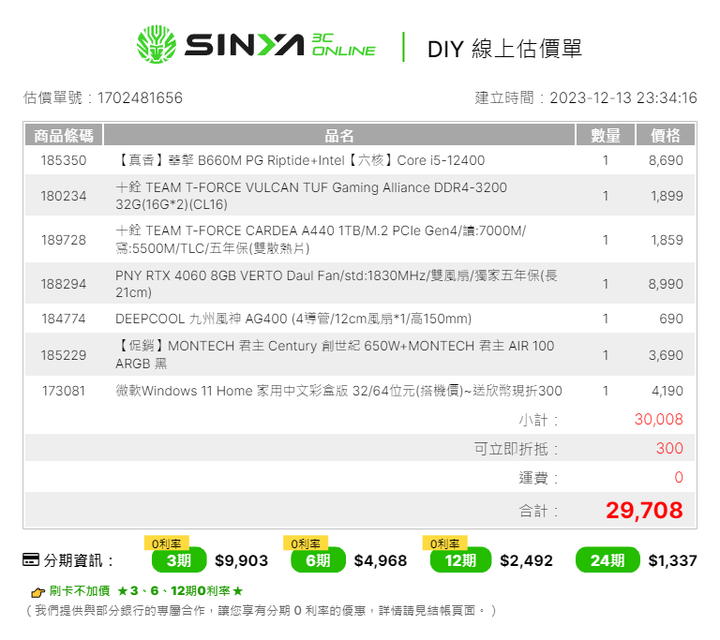Click the 商品條碼 column header
The image size is (720, 640).
point(64,135)
